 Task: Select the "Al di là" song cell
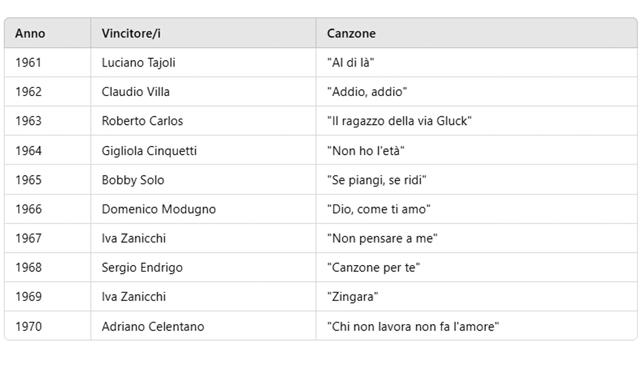476,62
